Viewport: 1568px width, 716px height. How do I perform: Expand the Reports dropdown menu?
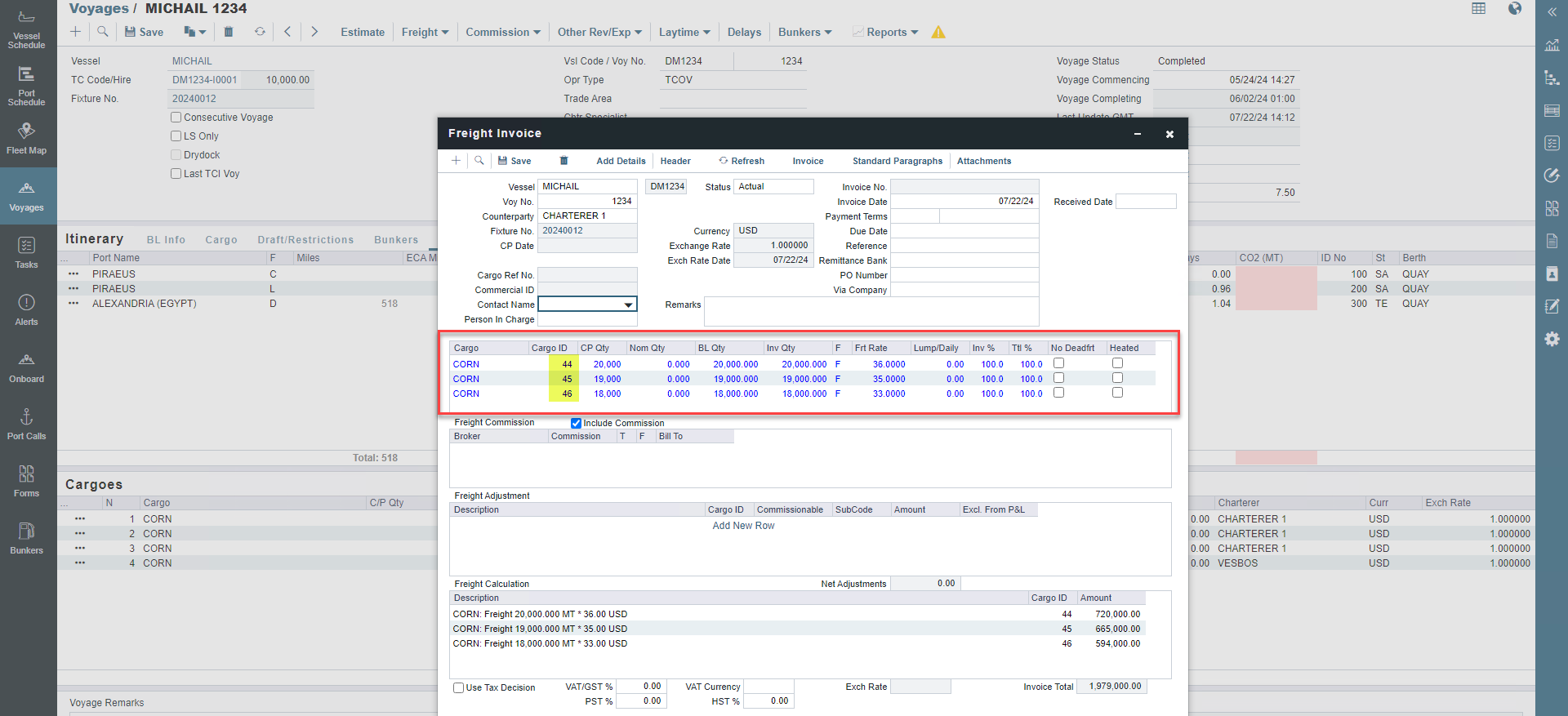coord(891,33)
